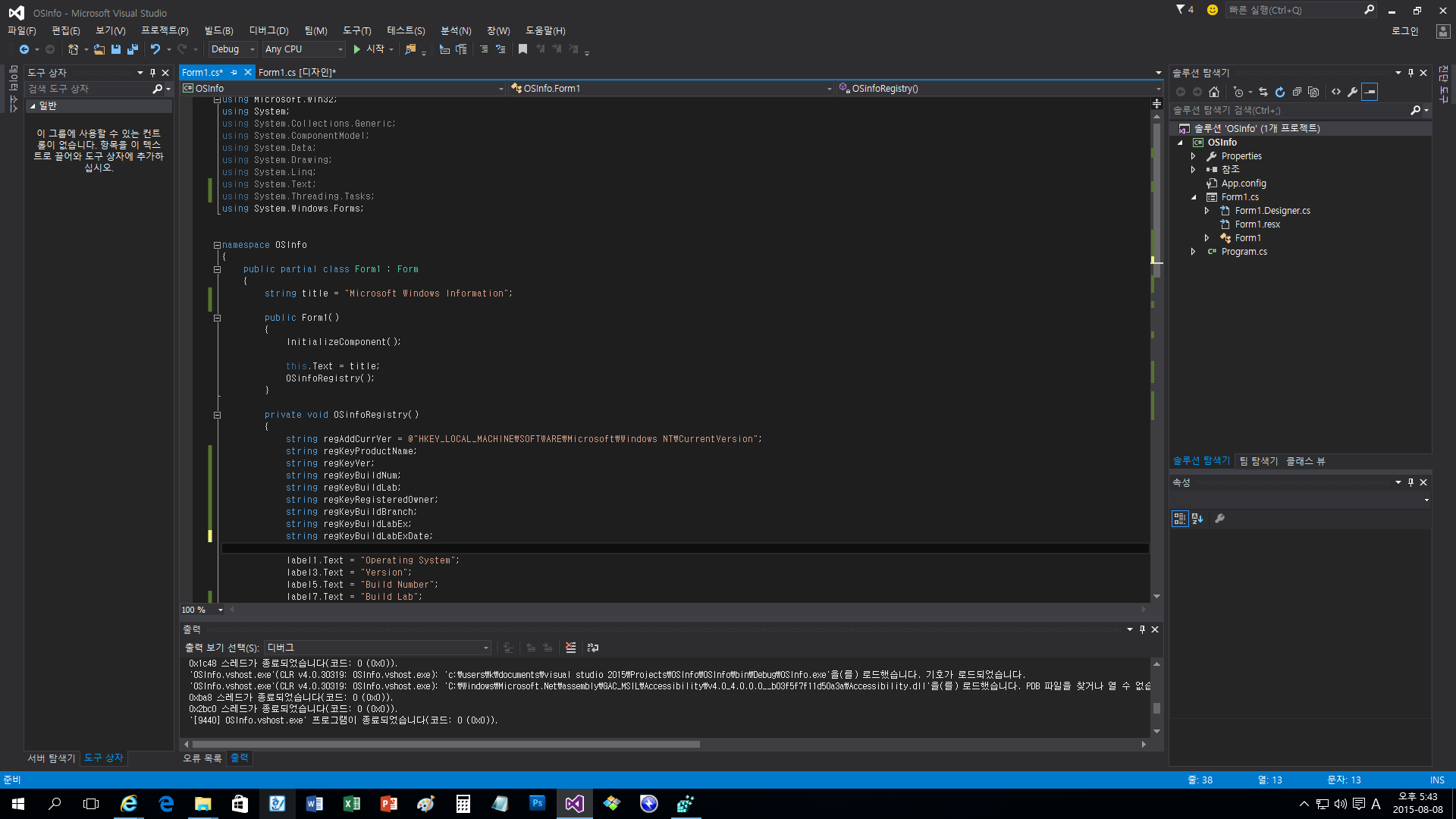Click the Save All toolbar icon
The image size is (1456, 819).
click(133, 49)
